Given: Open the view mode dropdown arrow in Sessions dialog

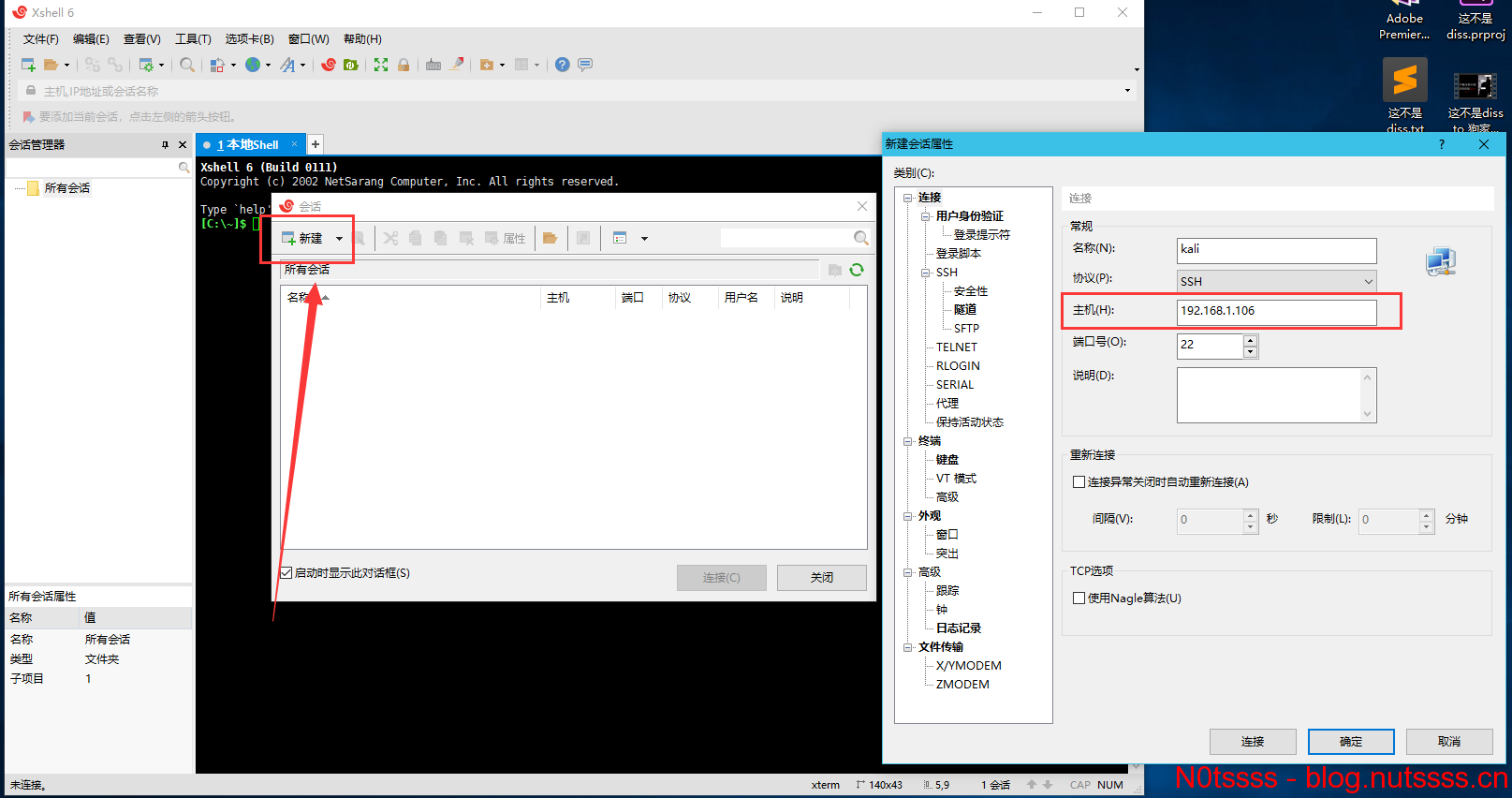Looking at the screenshot, I should click(x=644, y=239).
